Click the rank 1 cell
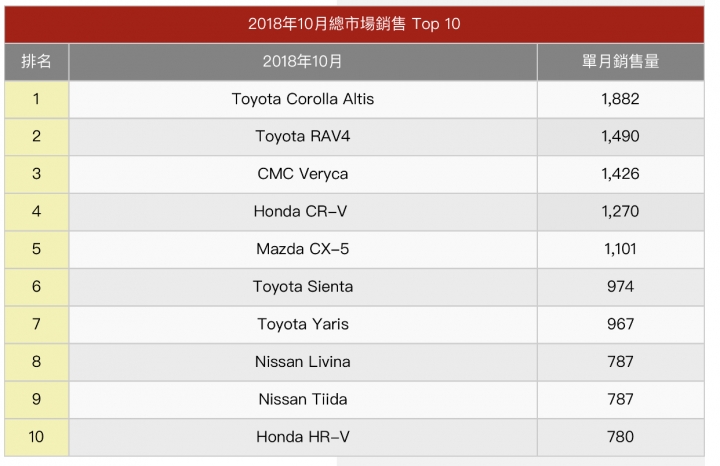This screenshot has width=720, height=466. [x=36, y=99]
